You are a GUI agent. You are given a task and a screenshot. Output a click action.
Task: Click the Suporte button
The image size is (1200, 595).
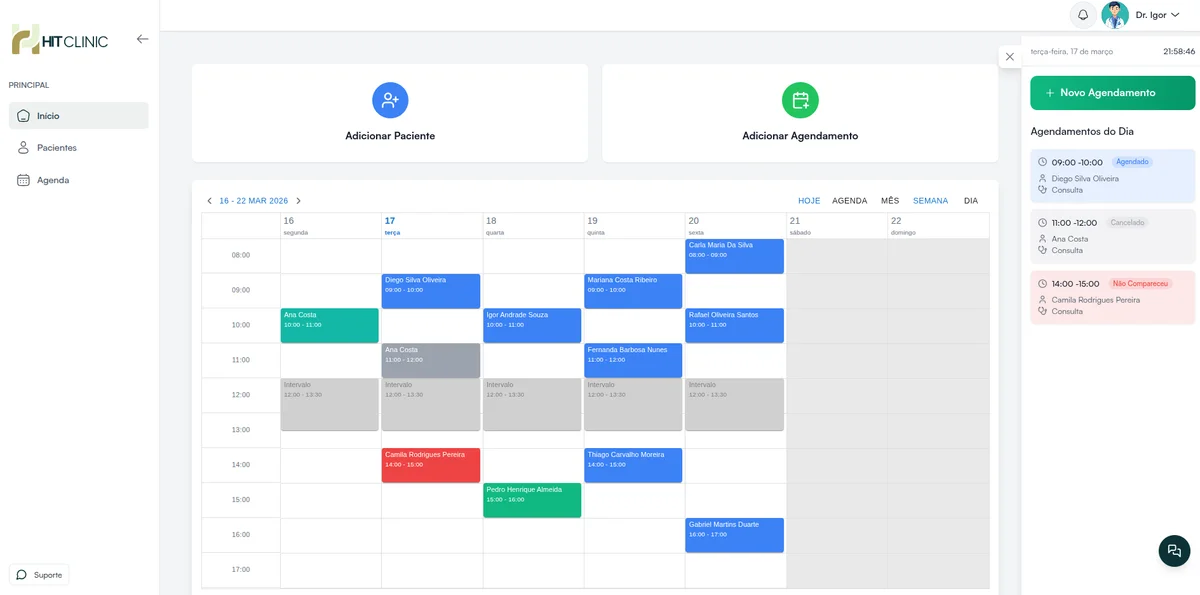[39, 575]
